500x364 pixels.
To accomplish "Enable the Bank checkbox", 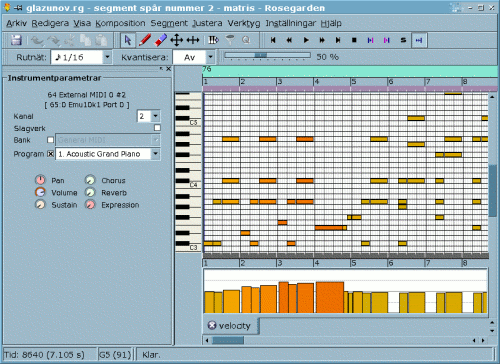I will [x=50, y=140].
